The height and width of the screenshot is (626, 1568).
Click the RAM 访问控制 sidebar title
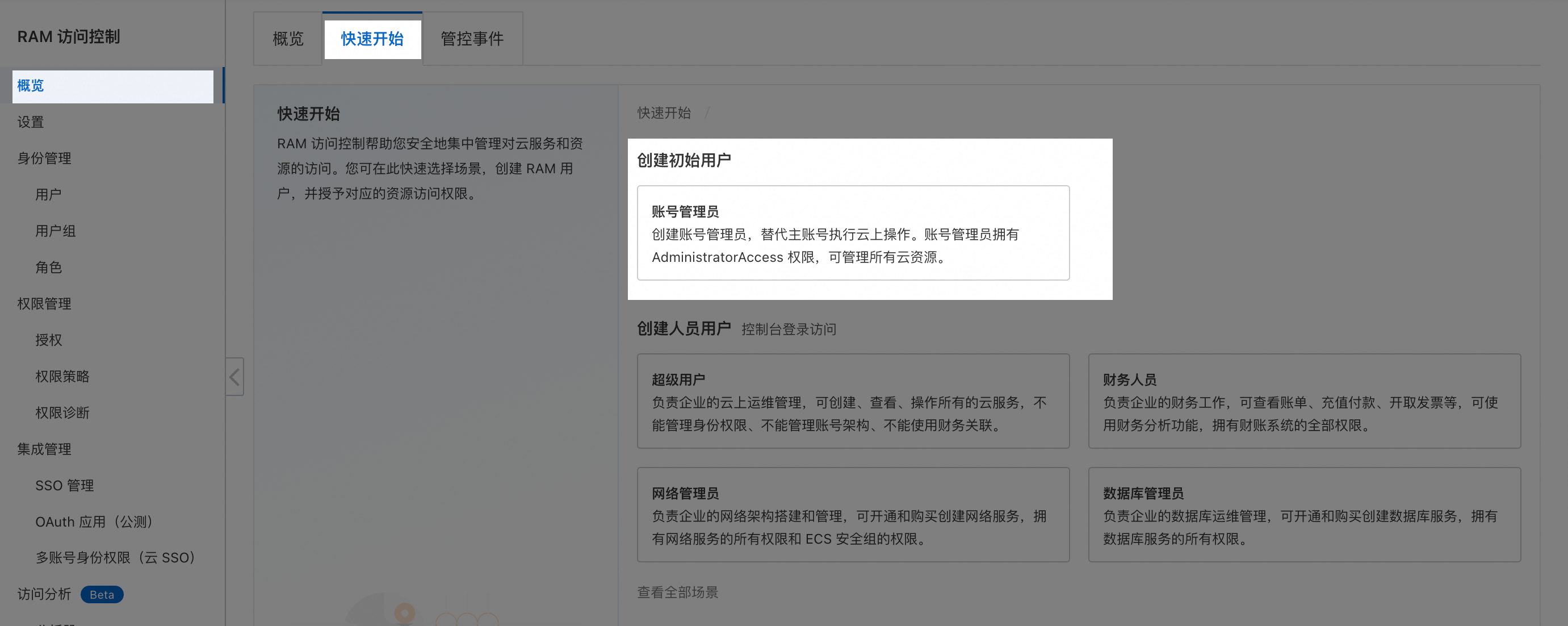69,37
